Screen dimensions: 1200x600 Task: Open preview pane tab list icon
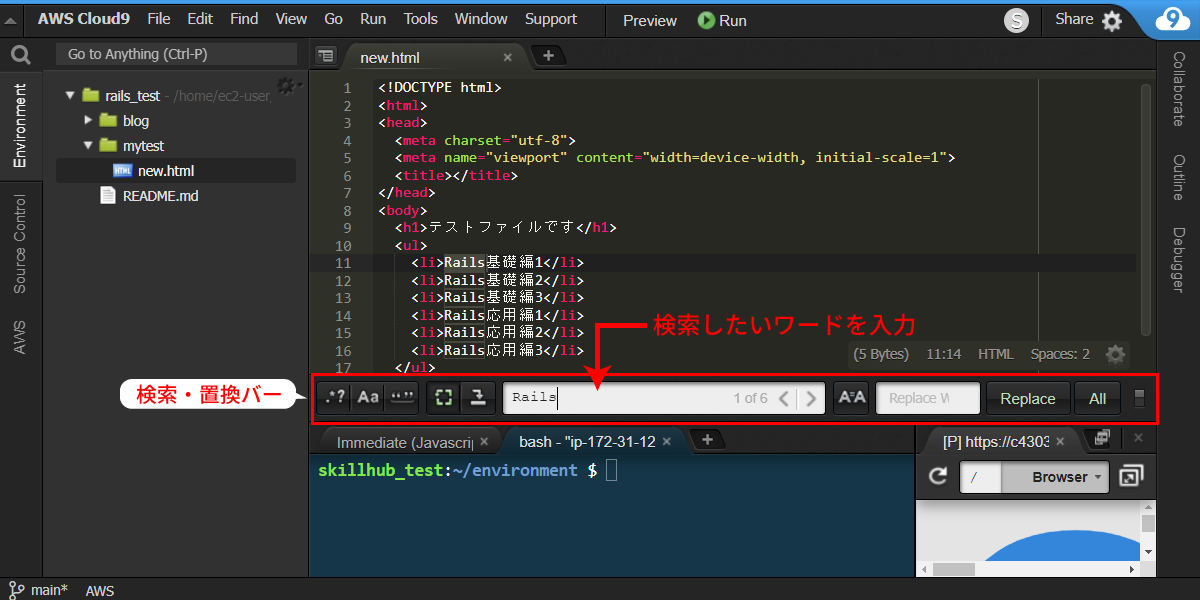[x=1102, y=438]
